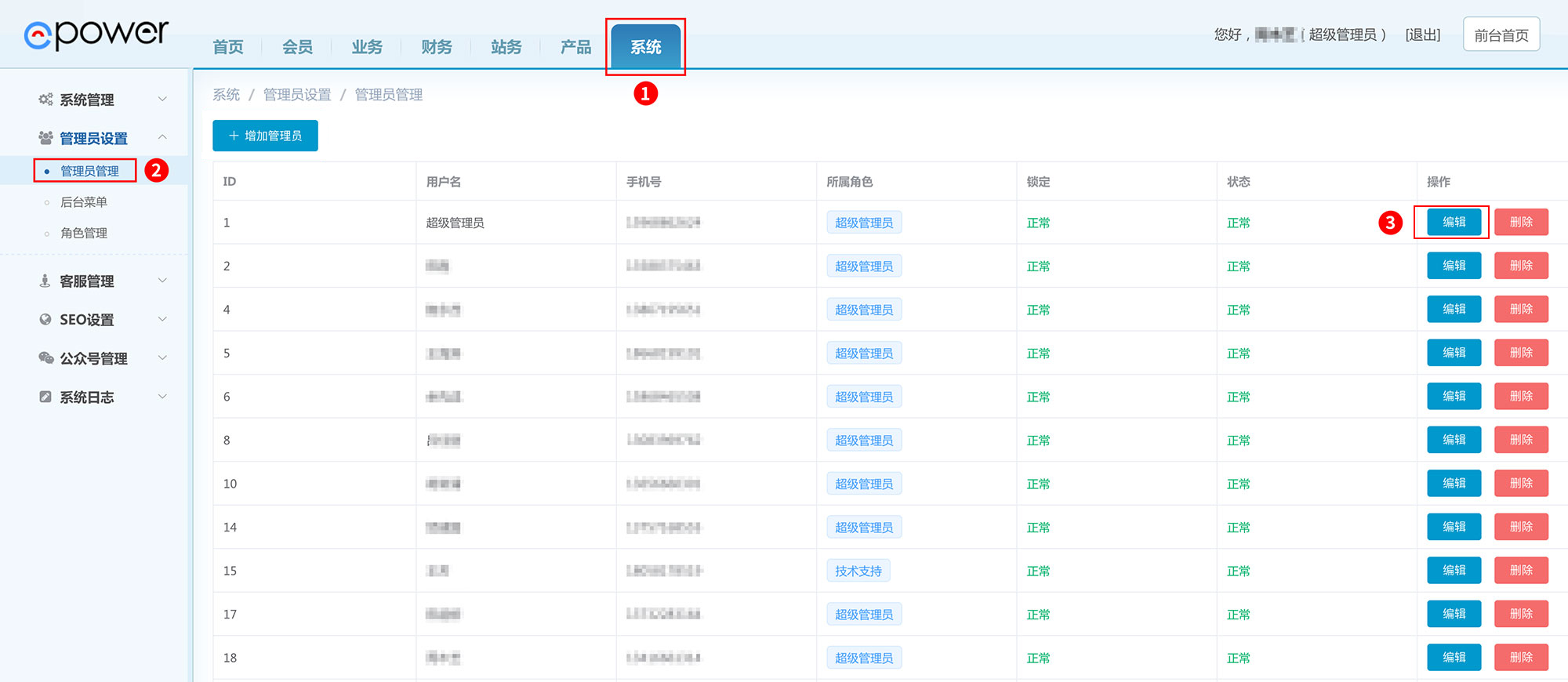Expand the 系统日志 chevron
Viewport: 1568px width, 682px height.
(x=162, y=396)
